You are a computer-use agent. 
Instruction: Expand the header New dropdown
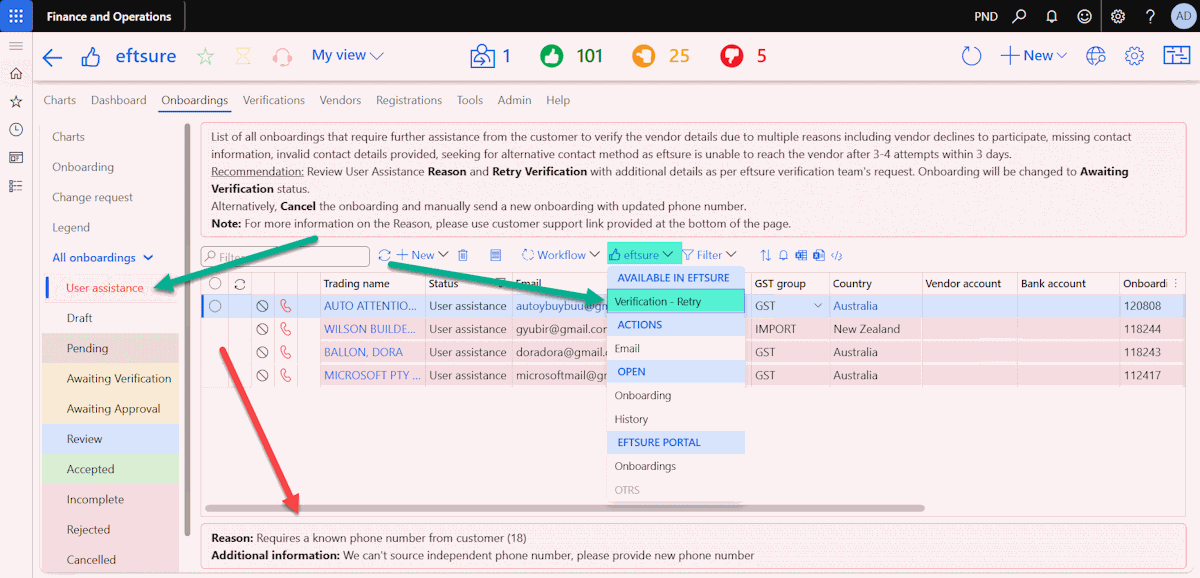coord(1034,56)
